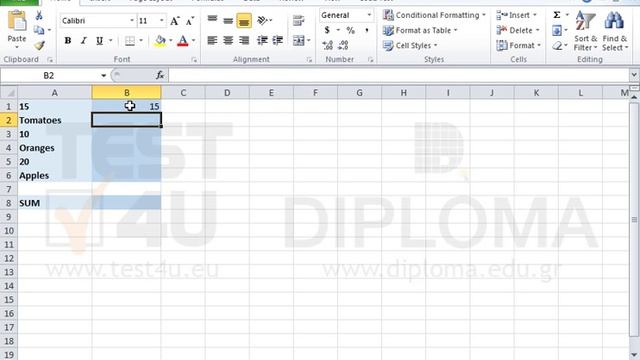
Task: Click the Wrap Text icon
Action: click(299, 20)
